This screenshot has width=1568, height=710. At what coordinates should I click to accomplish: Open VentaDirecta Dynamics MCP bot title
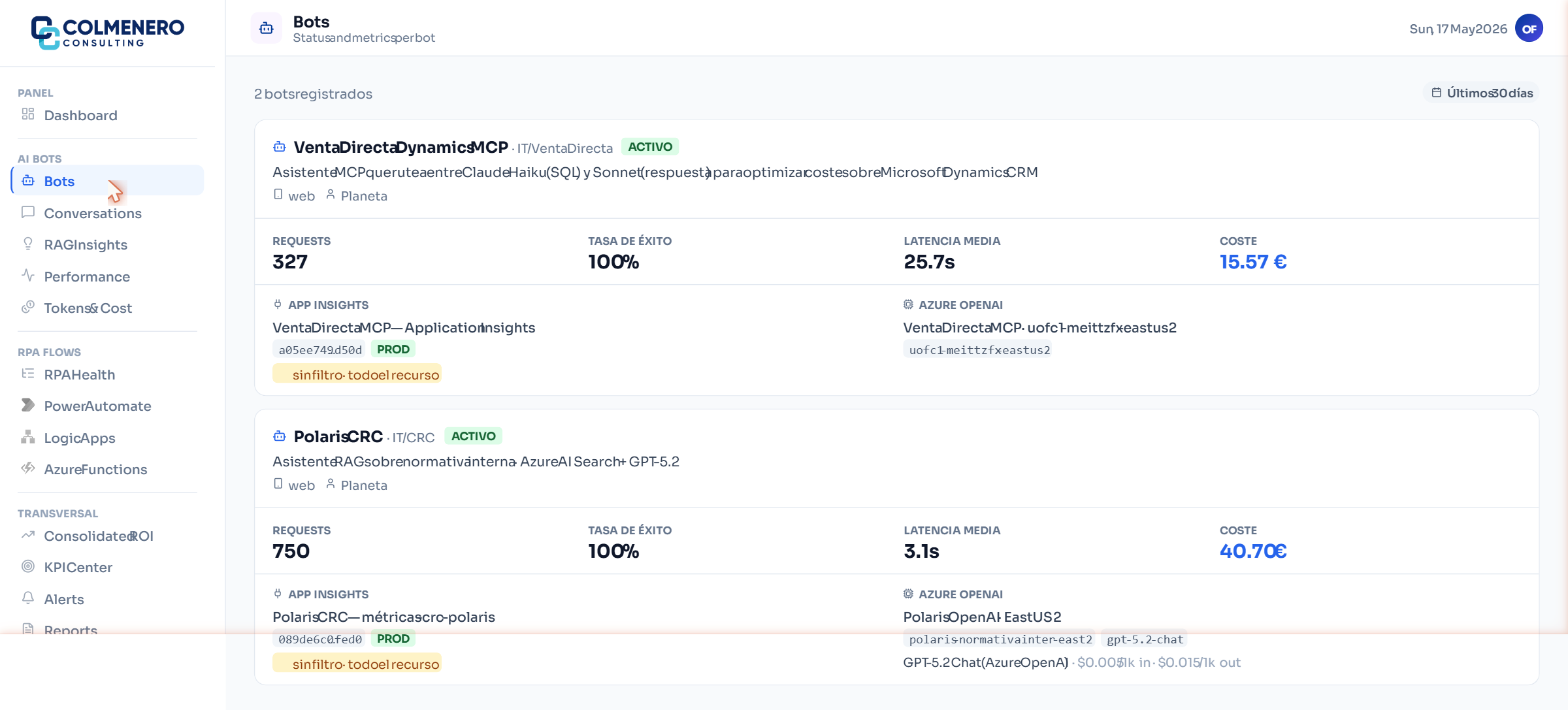point(400,148)
